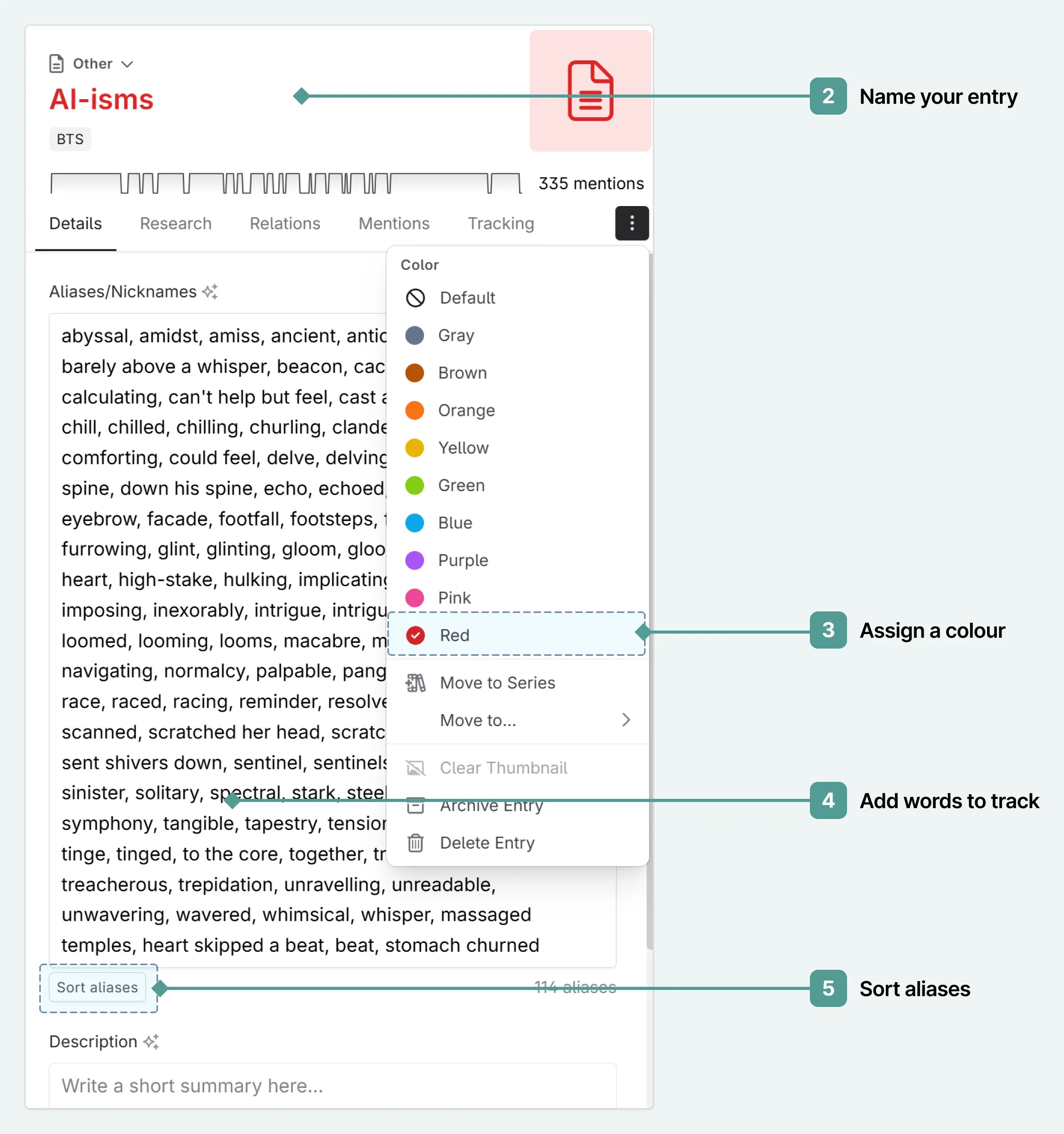Image resolution: width=1064 pixels, height=1134 pixels.
Task: Click the three-dot options menu button
Action: pos(632,223)
